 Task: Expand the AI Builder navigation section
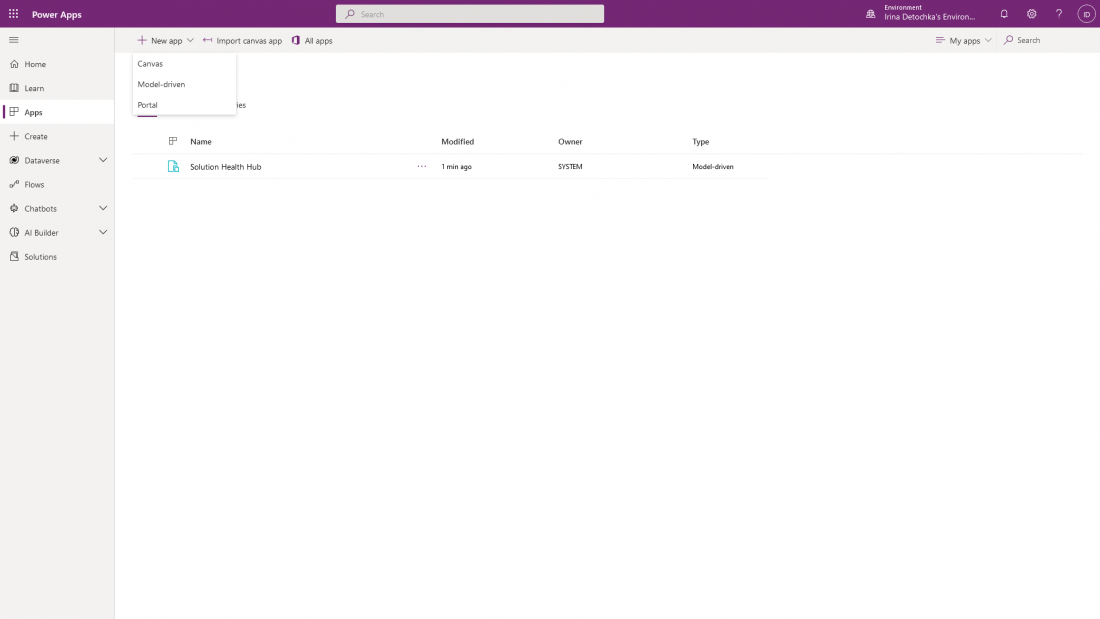pyautogui.click(x=103, y=232)
